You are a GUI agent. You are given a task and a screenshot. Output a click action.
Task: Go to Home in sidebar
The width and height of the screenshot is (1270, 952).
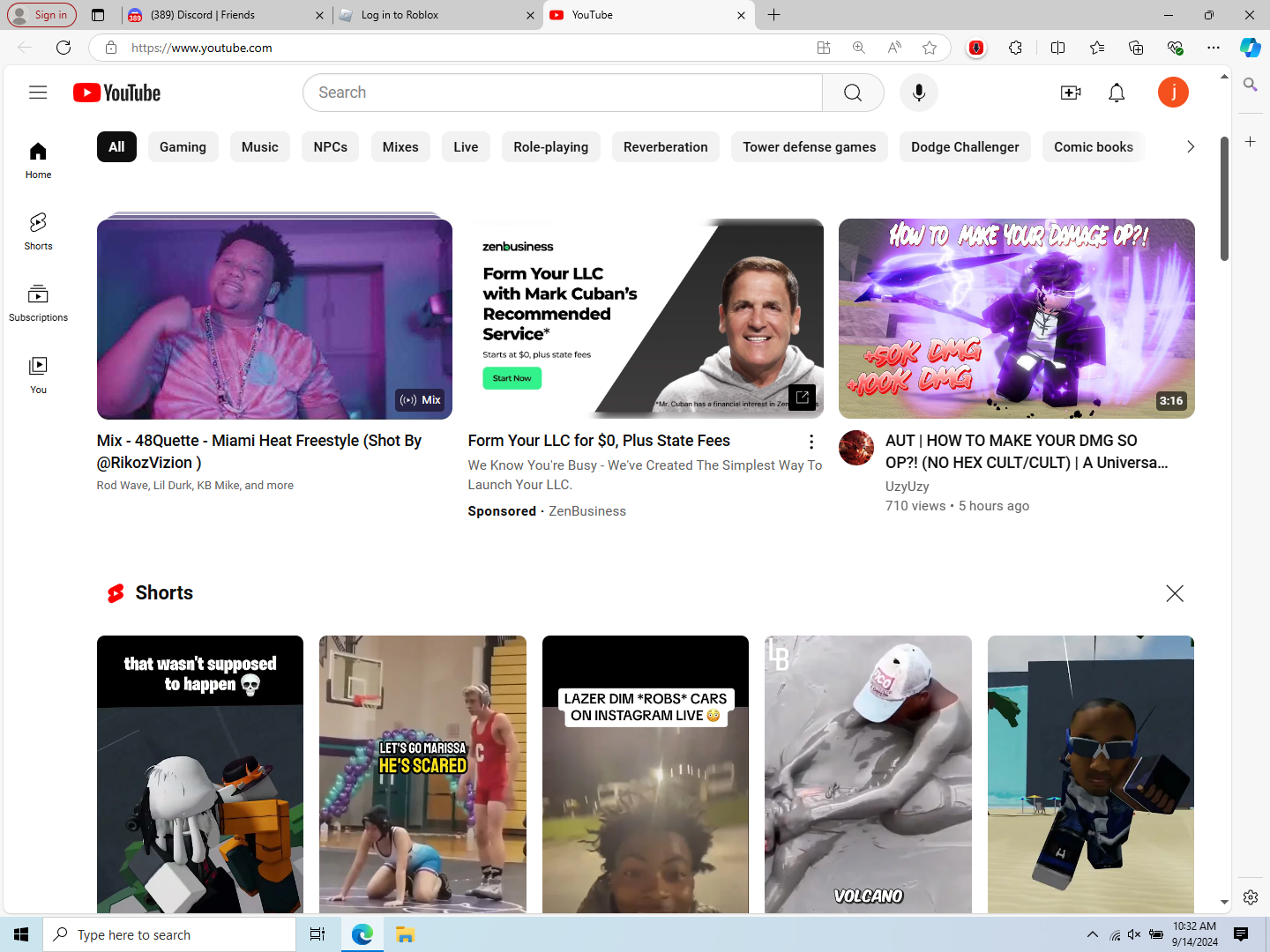[x=38, y=160]
